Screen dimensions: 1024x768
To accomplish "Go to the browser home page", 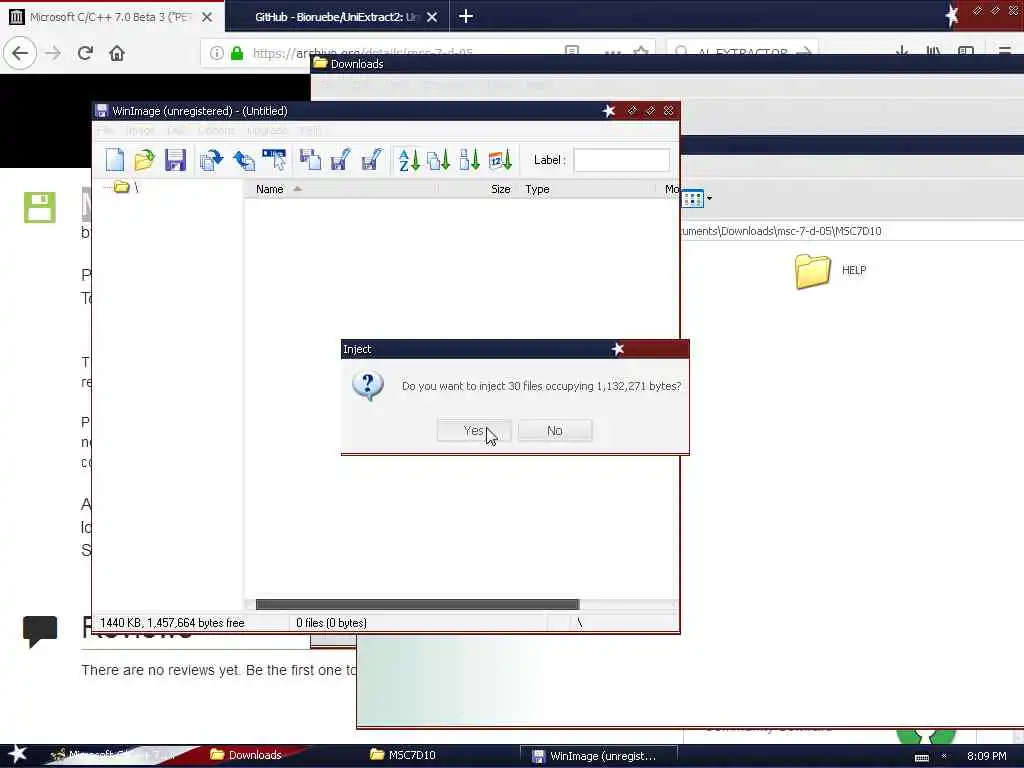I will pyautogui.click(x=117, y=53).
